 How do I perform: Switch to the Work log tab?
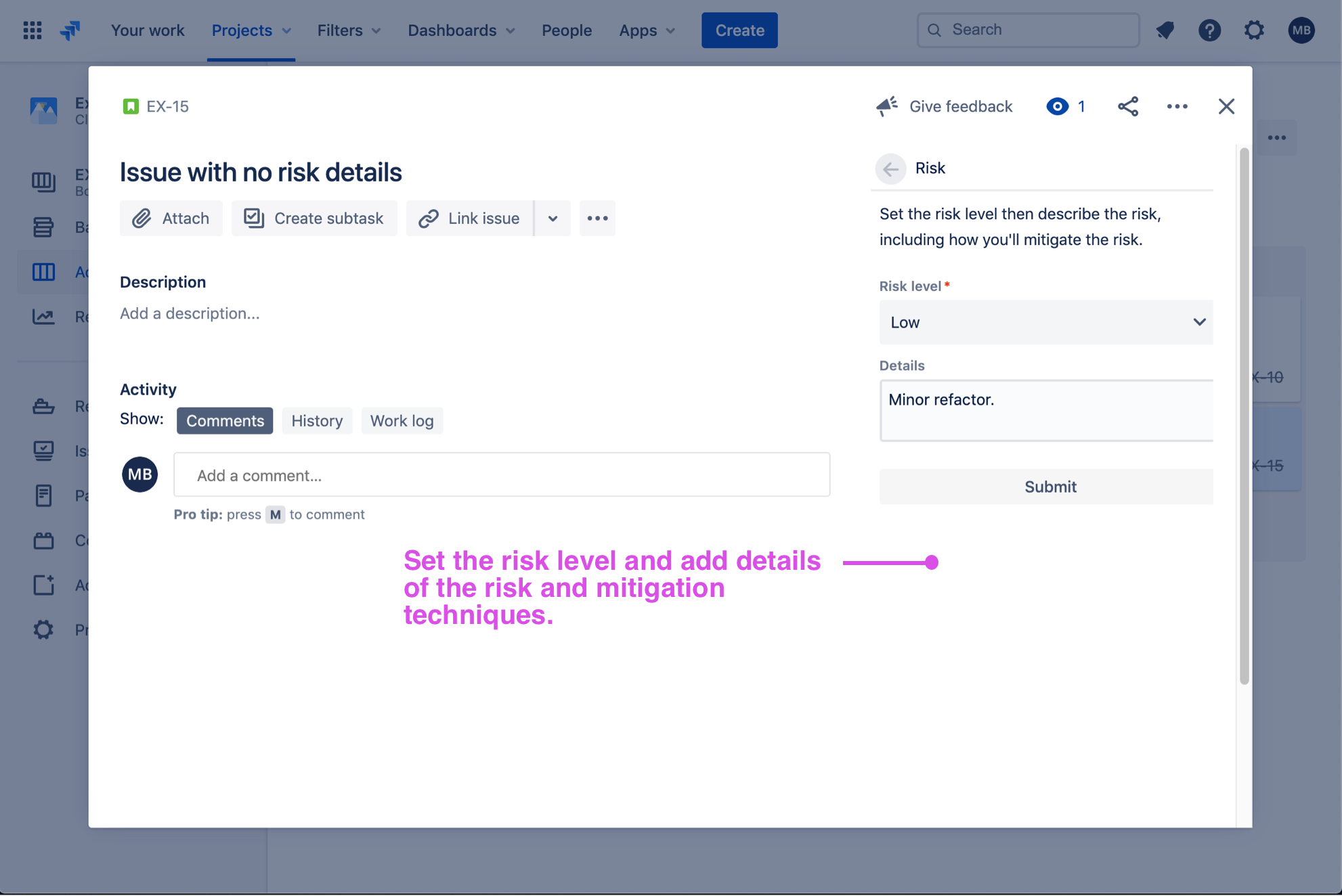click(x=402, y=420)
